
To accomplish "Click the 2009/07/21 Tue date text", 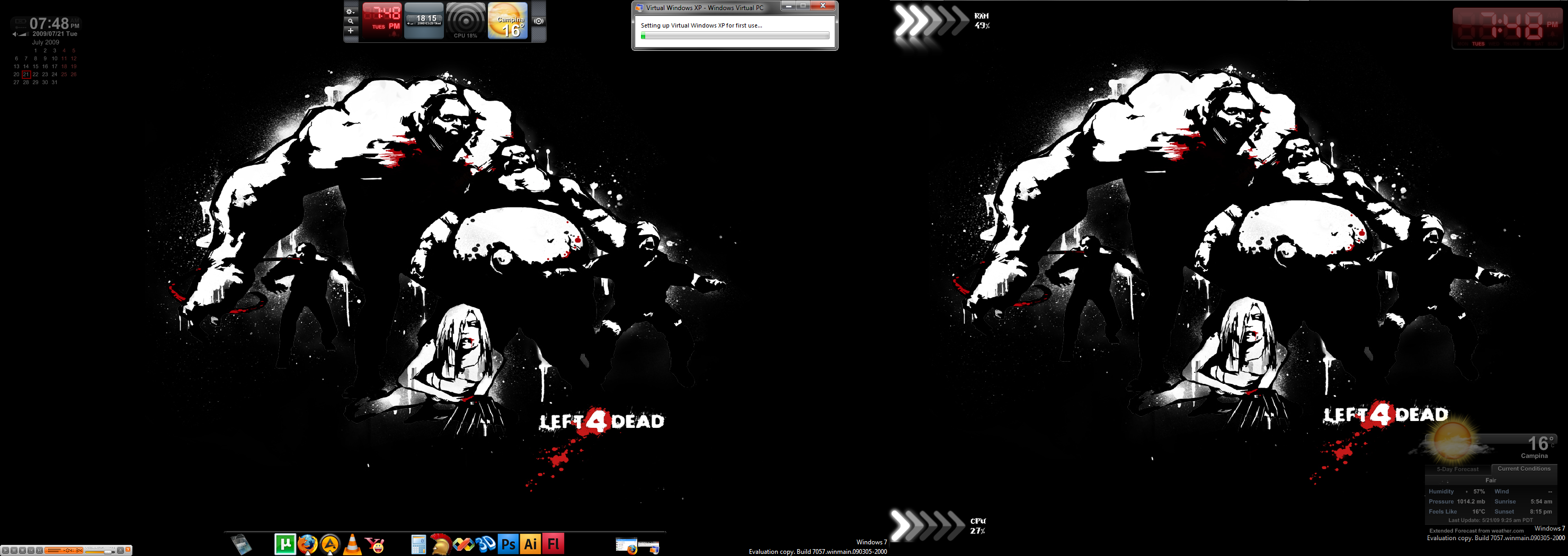I will (x=55, y=34).
